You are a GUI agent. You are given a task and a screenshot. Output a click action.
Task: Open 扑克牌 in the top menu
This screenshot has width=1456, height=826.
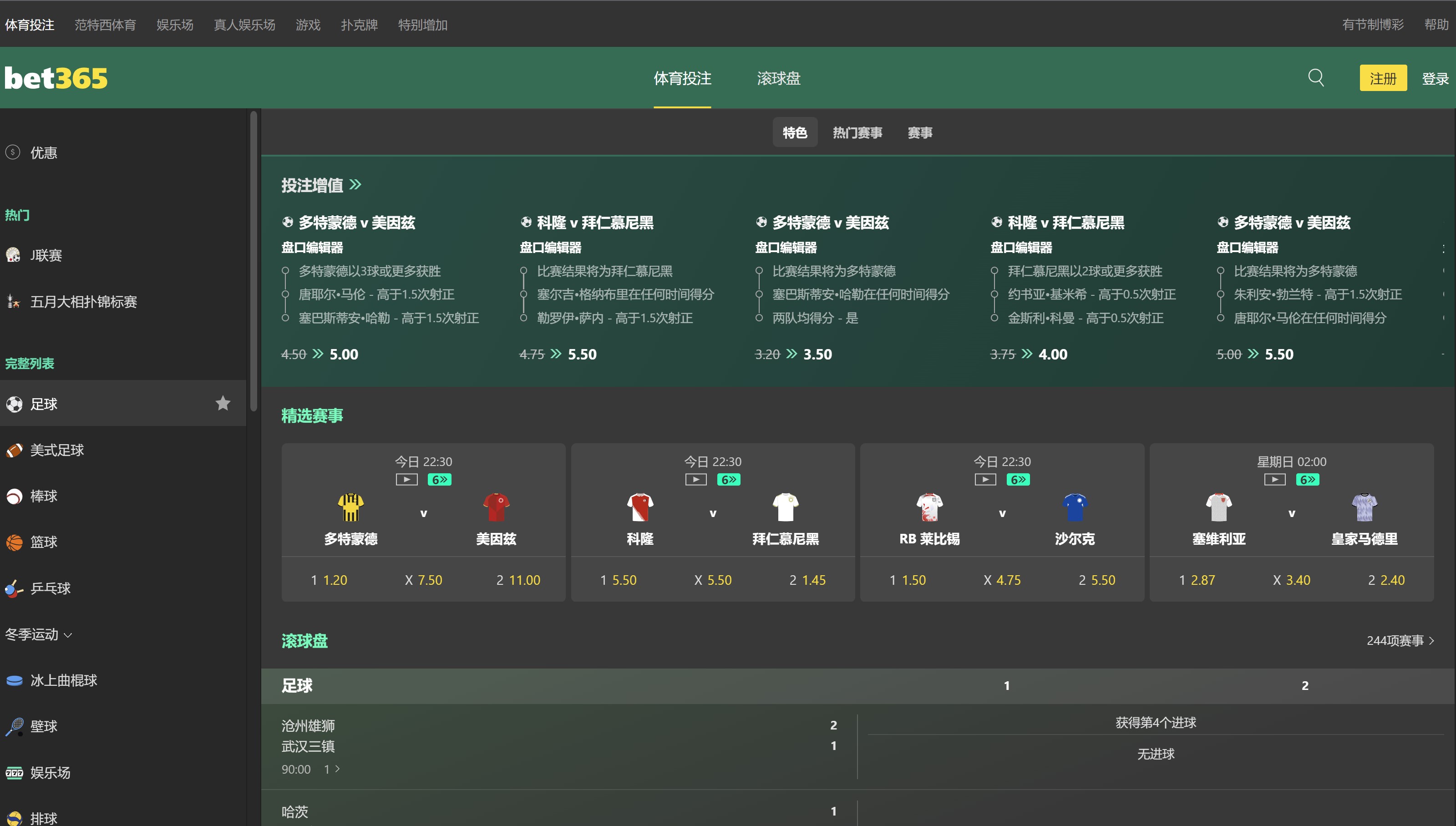pyautogui.click(x=359, y=25)
